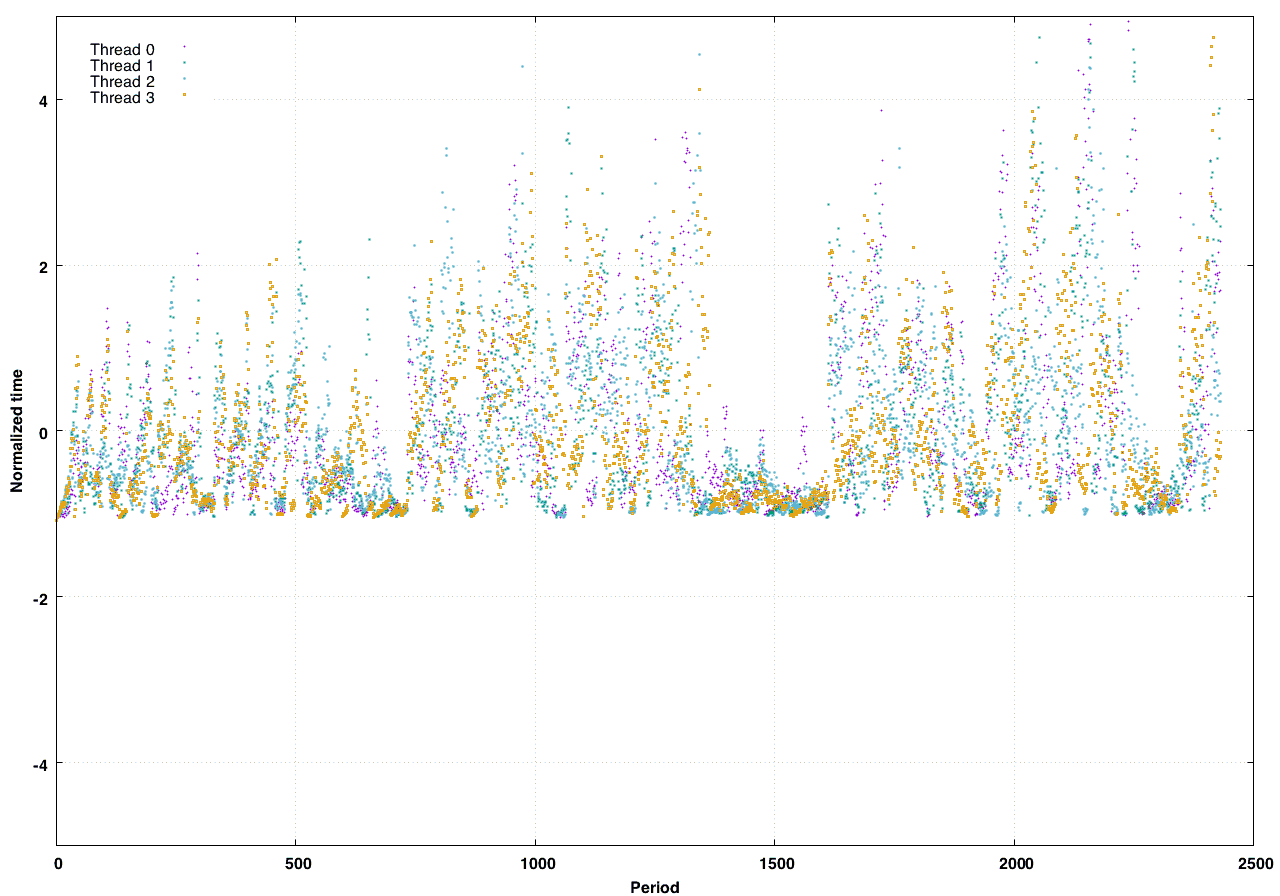The height and width of the screenshot is (896, 1280).
Task: Click the x-axis tick label 2500
Action: pos(1254,863)
